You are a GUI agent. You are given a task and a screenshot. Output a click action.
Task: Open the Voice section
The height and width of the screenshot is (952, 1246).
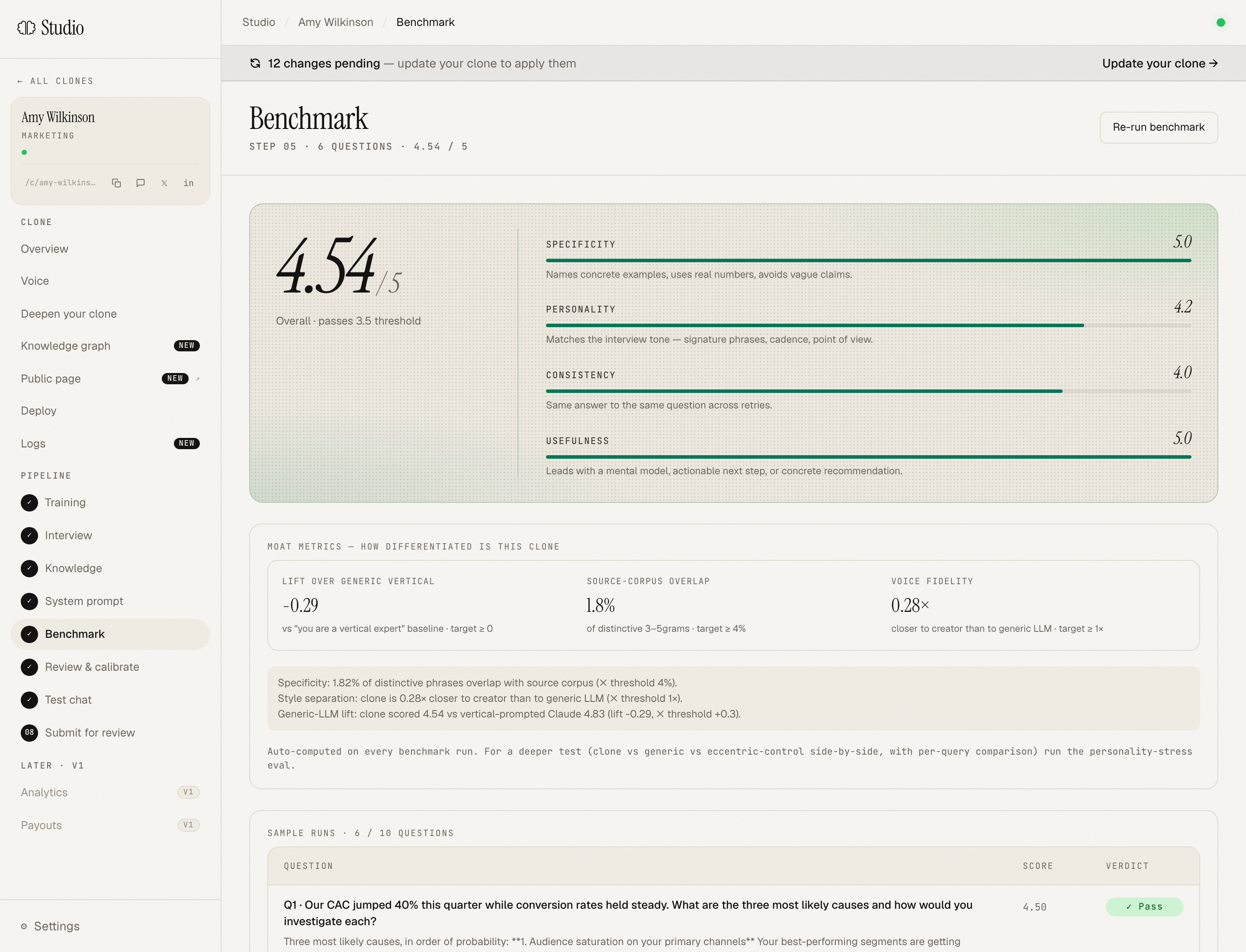[110, 281]
